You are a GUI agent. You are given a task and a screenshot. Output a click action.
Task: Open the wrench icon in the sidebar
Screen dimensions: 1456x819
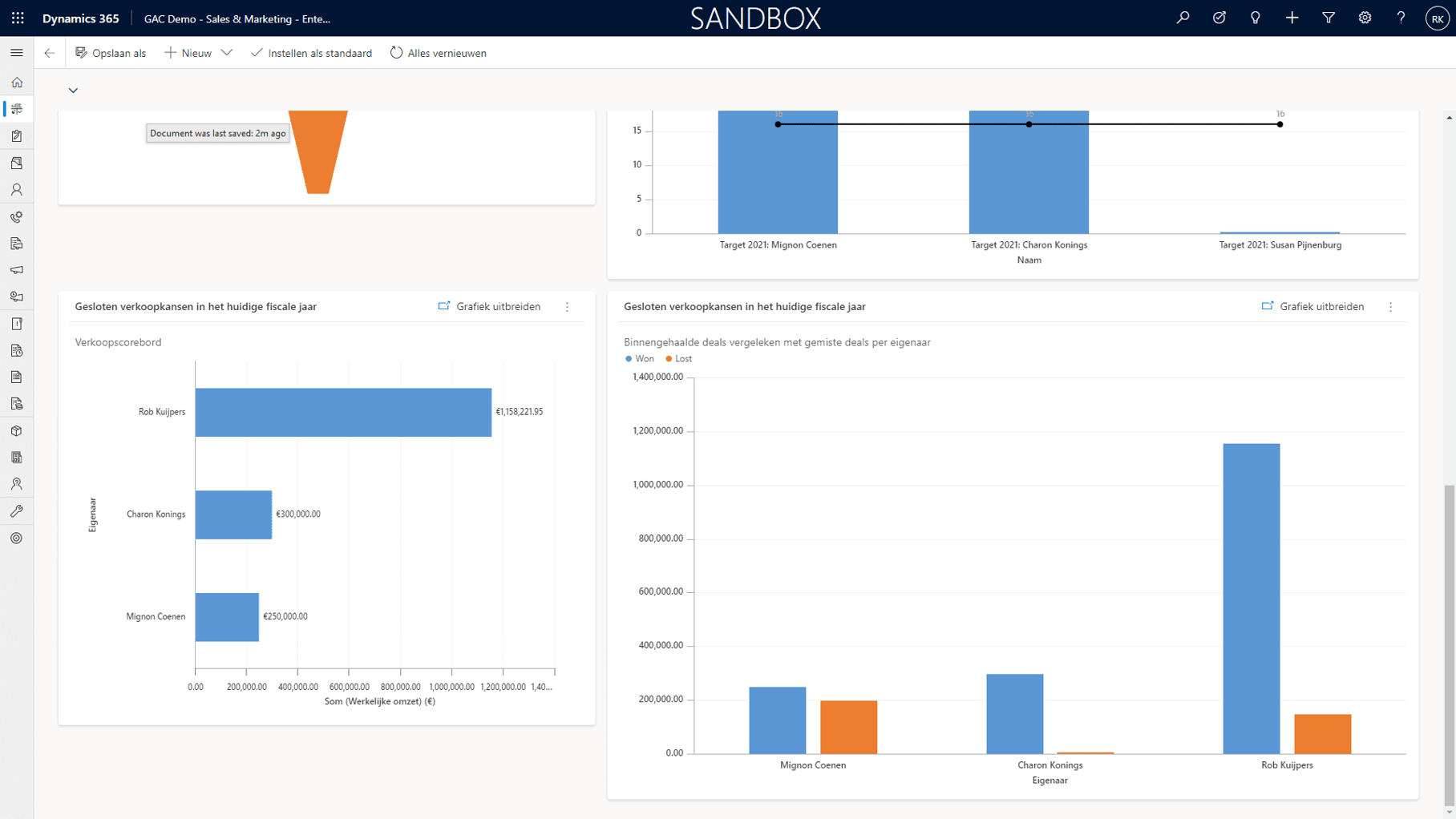pyautogui.click(x=17, y=511)
